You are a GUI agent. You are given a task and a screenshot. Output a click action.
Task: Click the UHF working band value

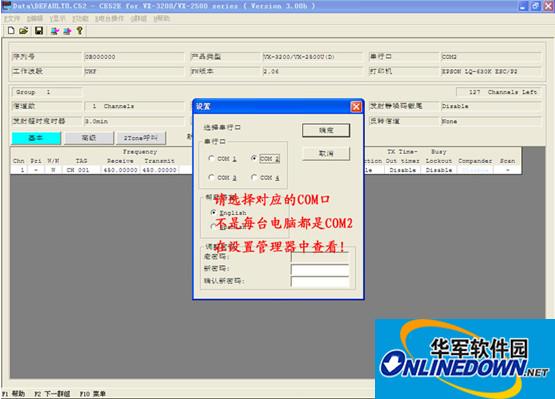coord(134,71)
